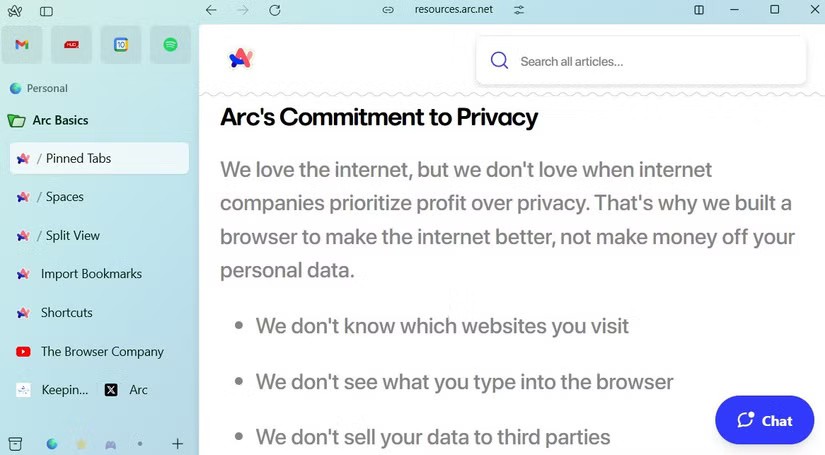The width and height of the screenshot is (825, 455).
Task: Toggle the sidebar visibility
Action: (46, 10)
